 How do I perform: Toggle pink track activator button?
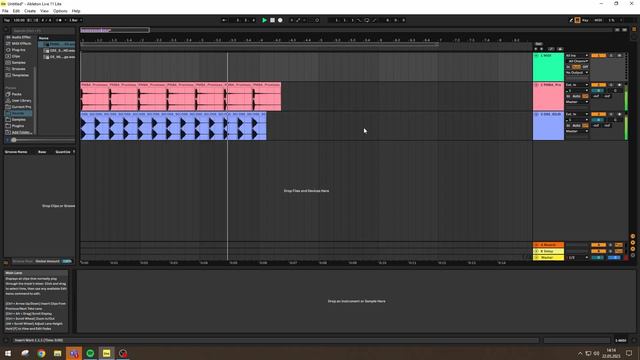[x=598, y=85]
